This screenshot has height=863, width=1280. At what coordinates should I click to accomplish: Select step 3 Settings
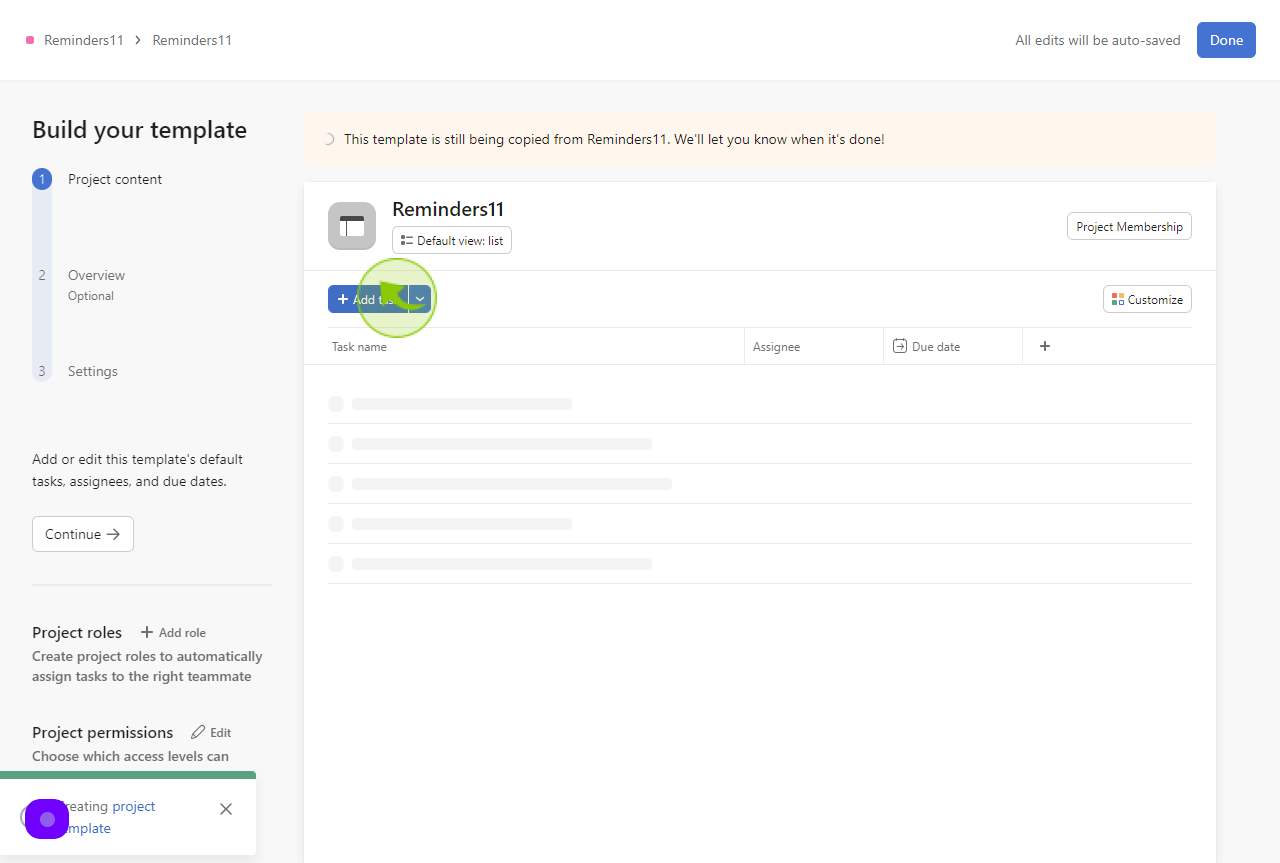pyautogui.click(x=93, y=371)
